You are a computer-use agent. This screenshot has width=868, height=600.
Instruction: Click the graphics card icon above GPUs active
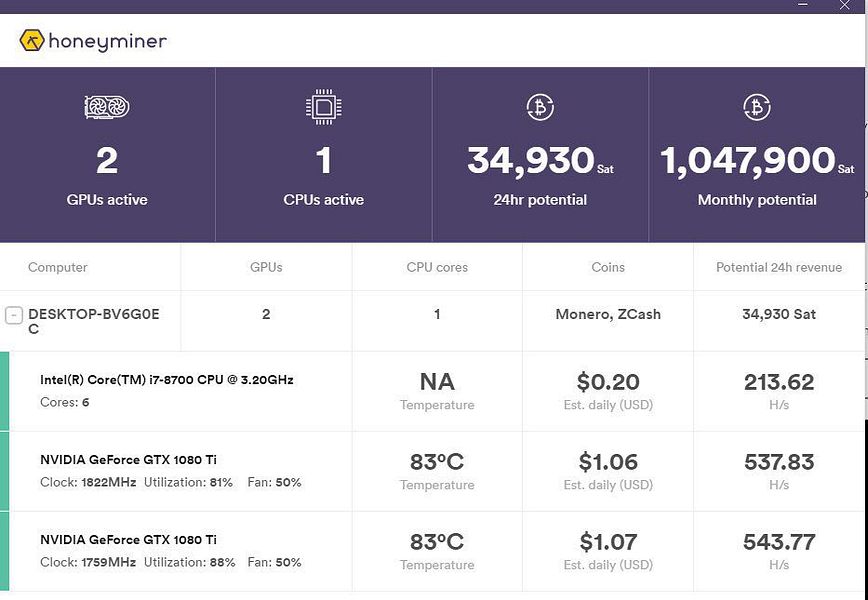point(107,107)
